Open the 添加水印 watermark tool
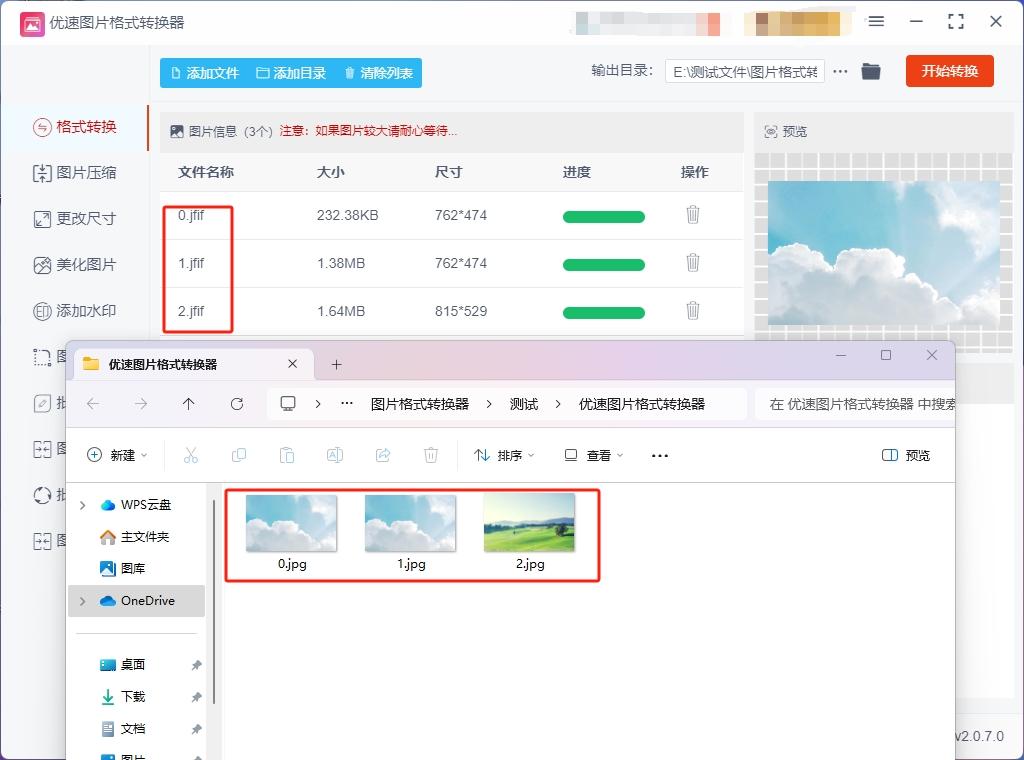This screenshot has width=1024, height=760. click(x=75, y=311)
